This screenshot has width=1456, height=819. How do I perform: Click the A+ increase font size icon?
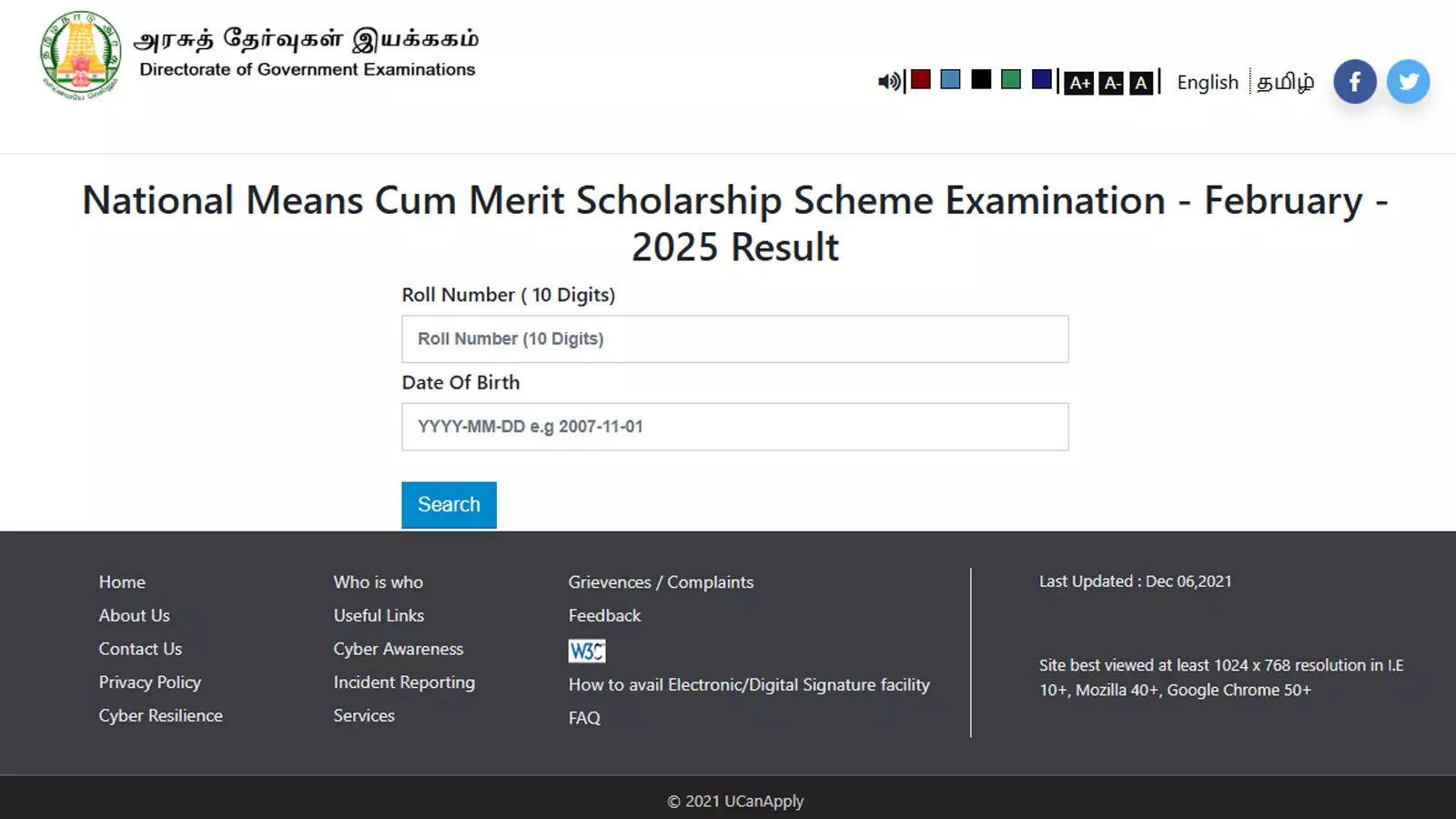[x=1079, y=83]
